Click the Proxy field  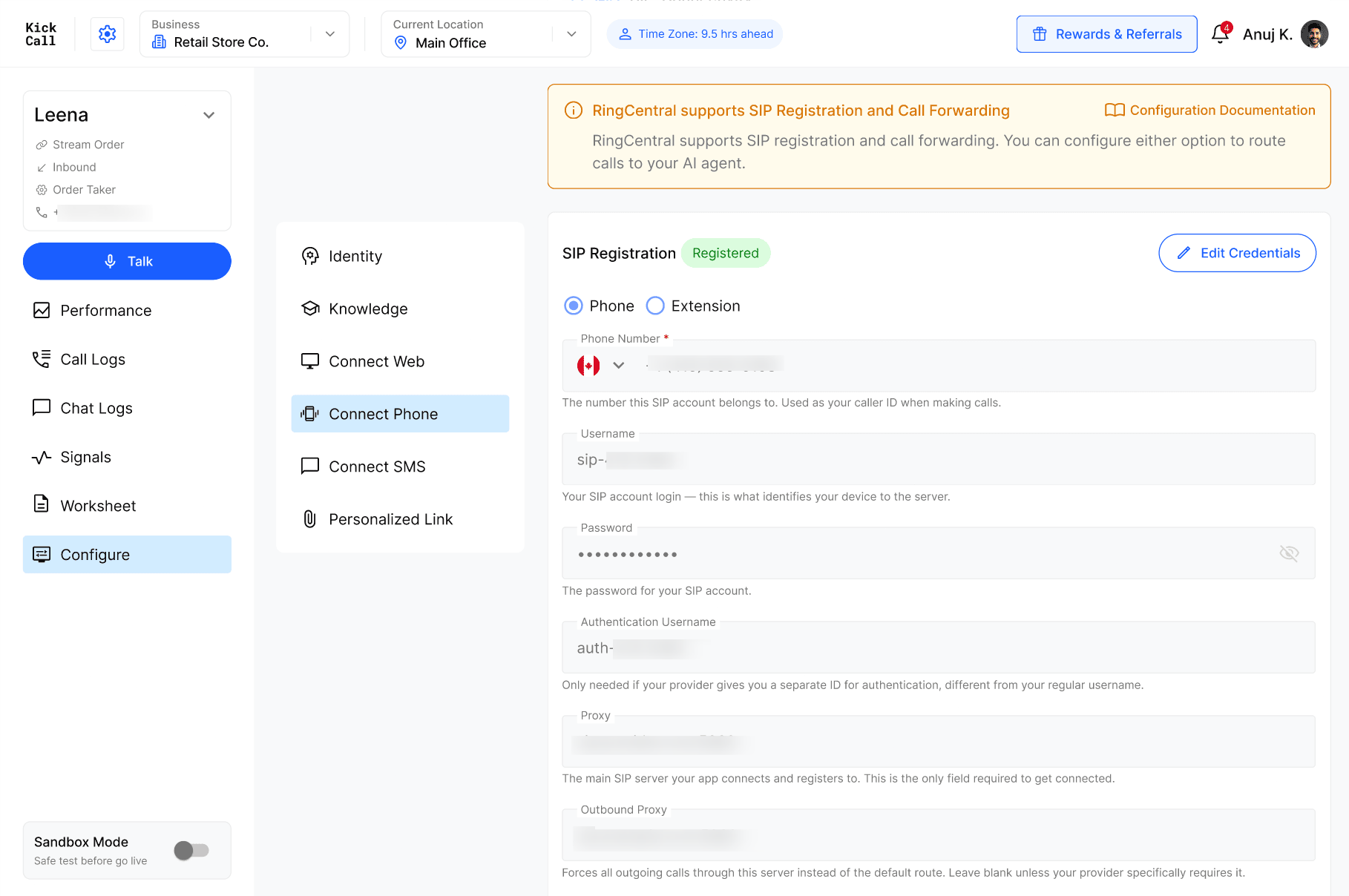click(x=939, y=742)
